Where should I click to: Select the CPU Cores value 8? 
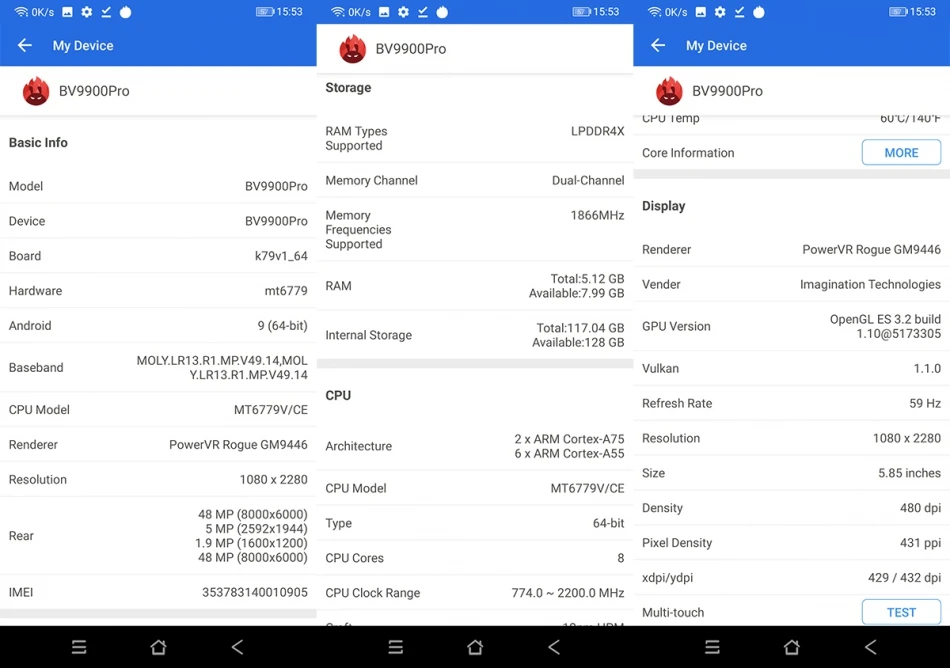pyautogui.click(x=620, y=558)
